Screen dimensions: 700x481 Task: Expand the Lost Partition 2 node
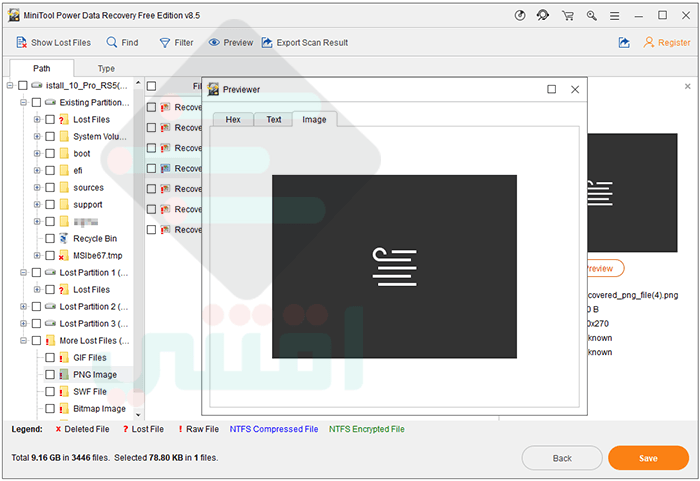click(24, 306)
